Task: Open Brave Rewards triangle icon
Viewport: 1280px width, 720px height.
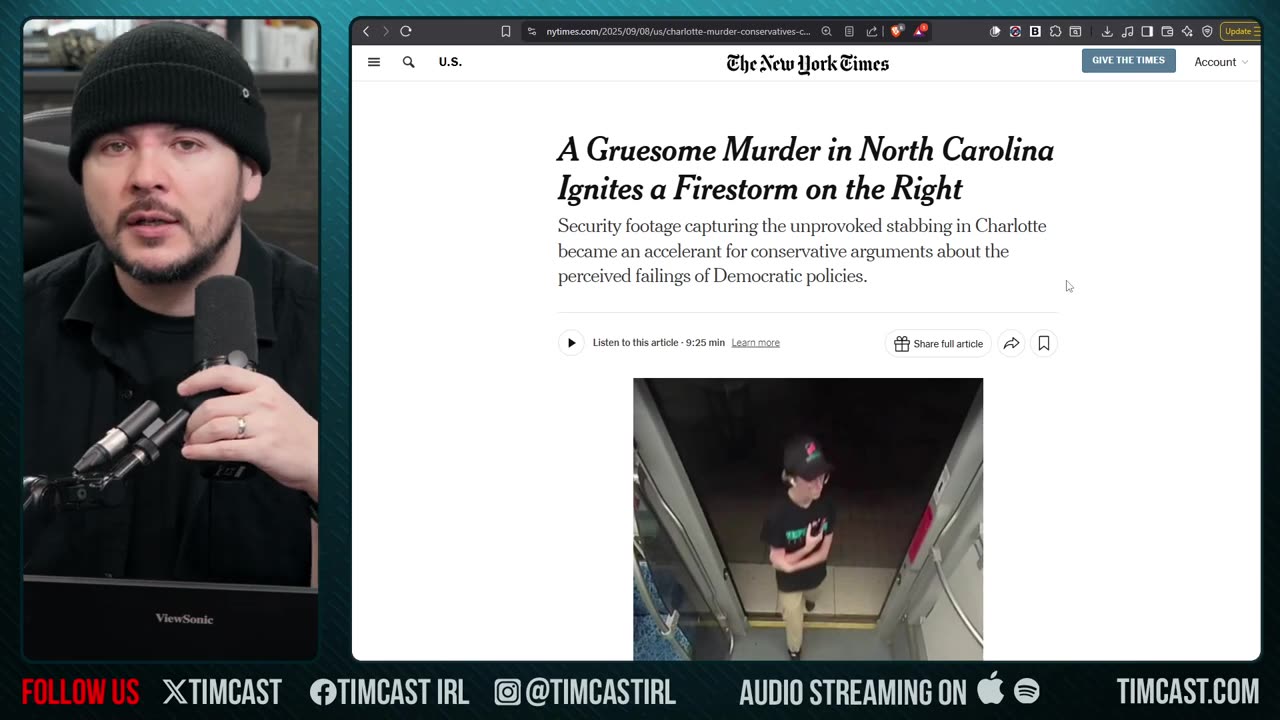Action: click(920, 31)
